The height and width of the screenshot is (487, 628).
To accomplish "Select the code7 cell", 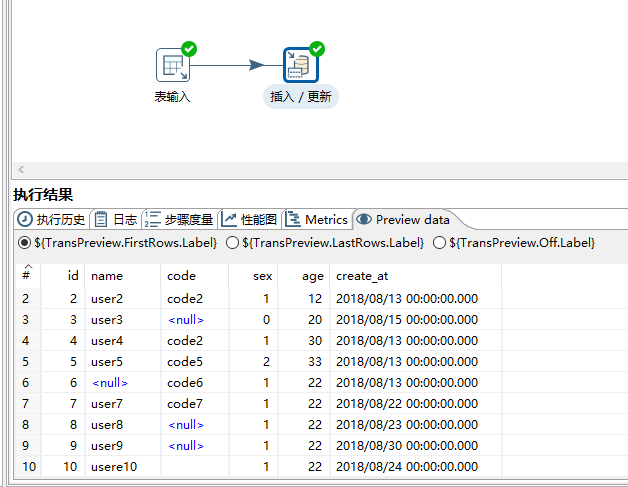I will click(195, 404).
